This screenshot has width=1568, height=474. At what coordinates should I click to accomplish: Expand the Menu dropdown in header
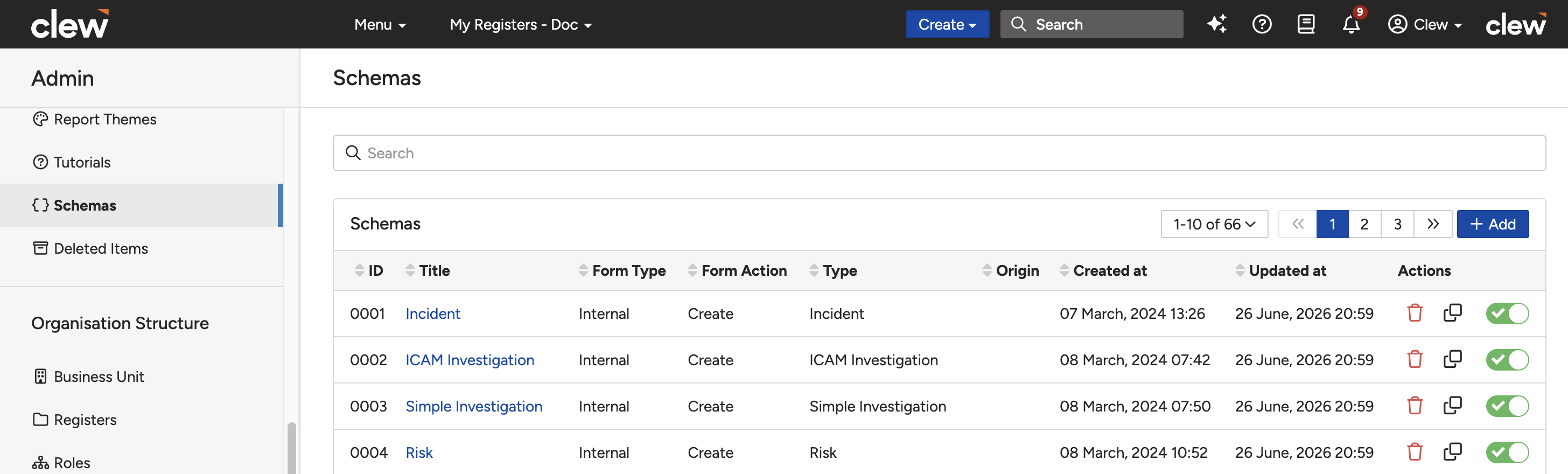[380, 24]
